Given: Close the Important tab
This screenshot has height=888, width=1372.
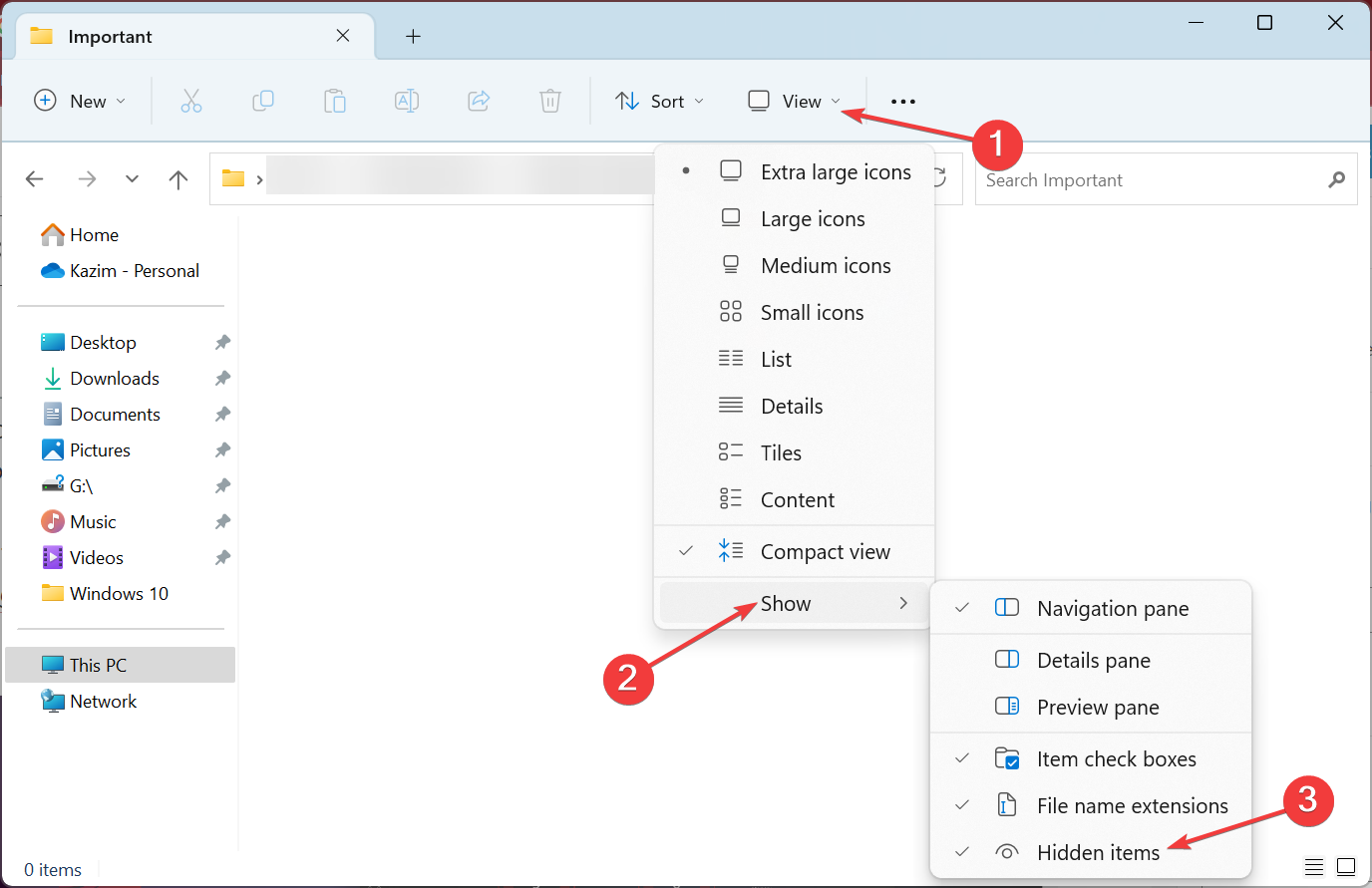Looking at the screenshot, I should tap(343, 36).
